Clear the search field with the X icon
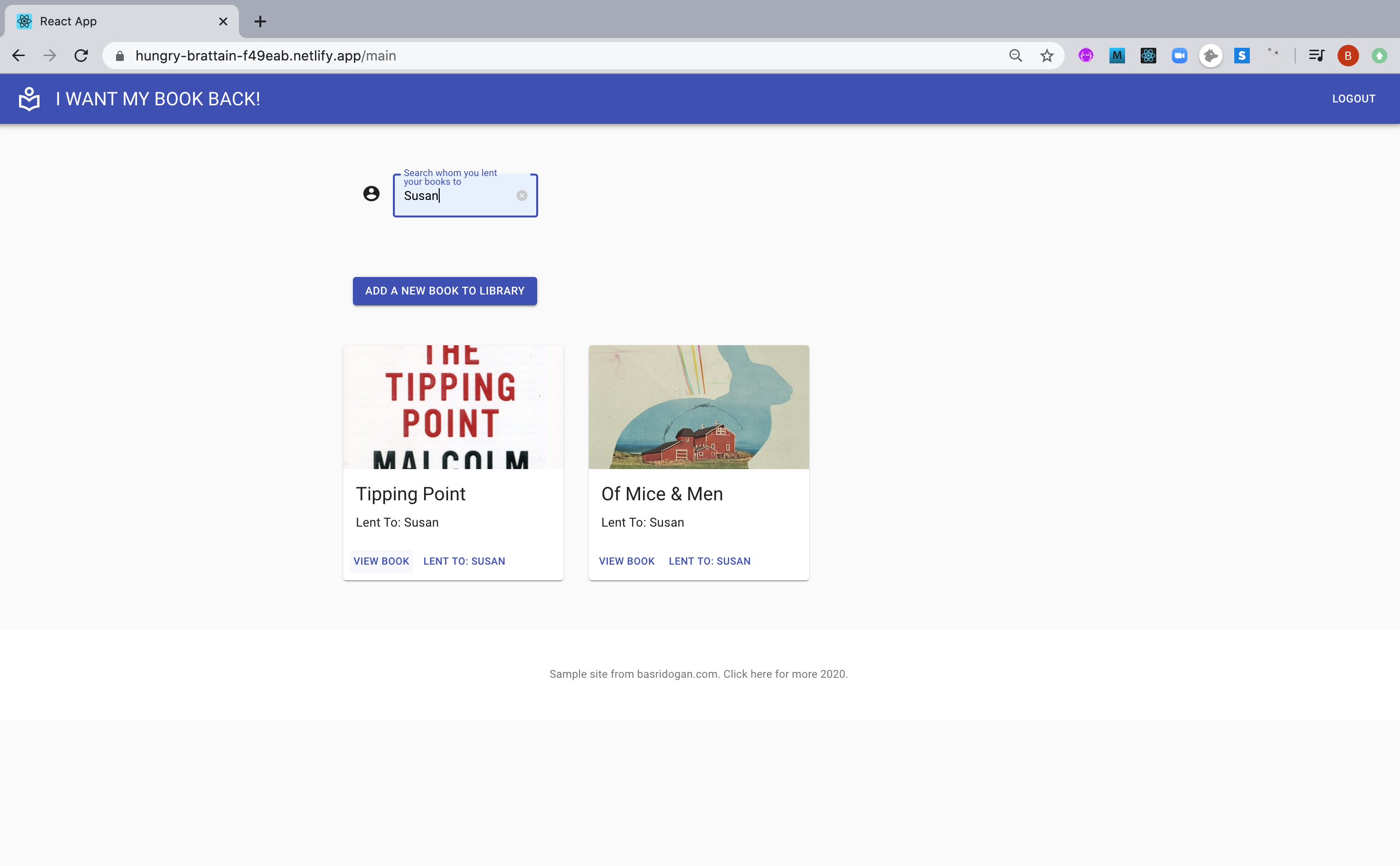Viewport: 1400px width, 866px height. point(522,196)
